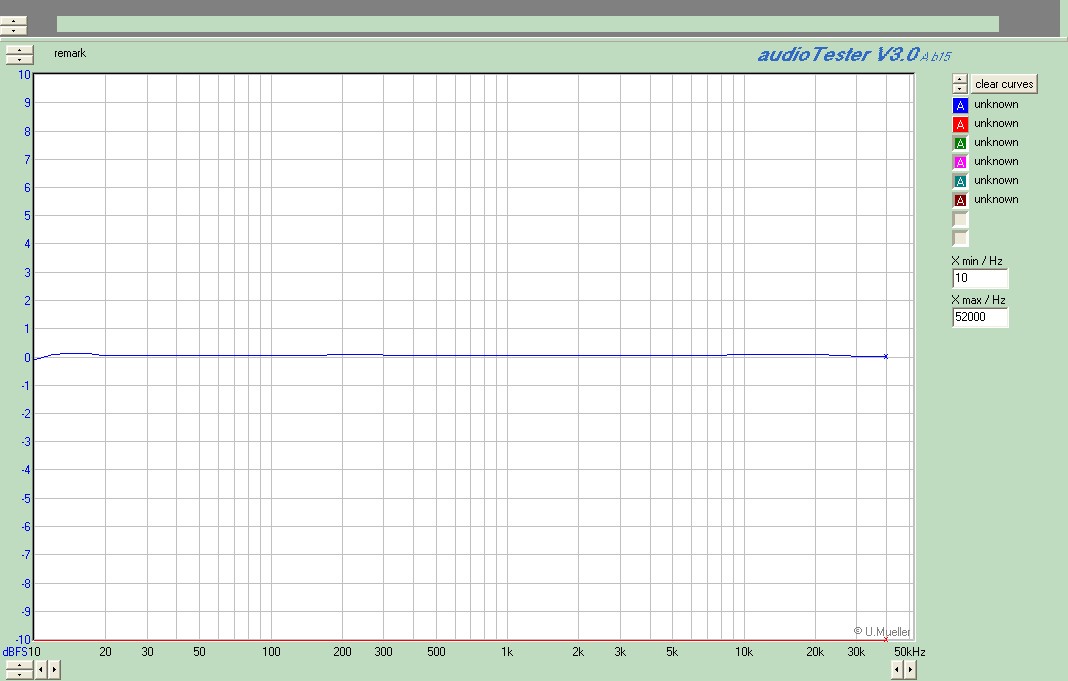Click unknown label next to blue curve
The height and width of the screenshot is (681, 1068).
pos(996,104)
